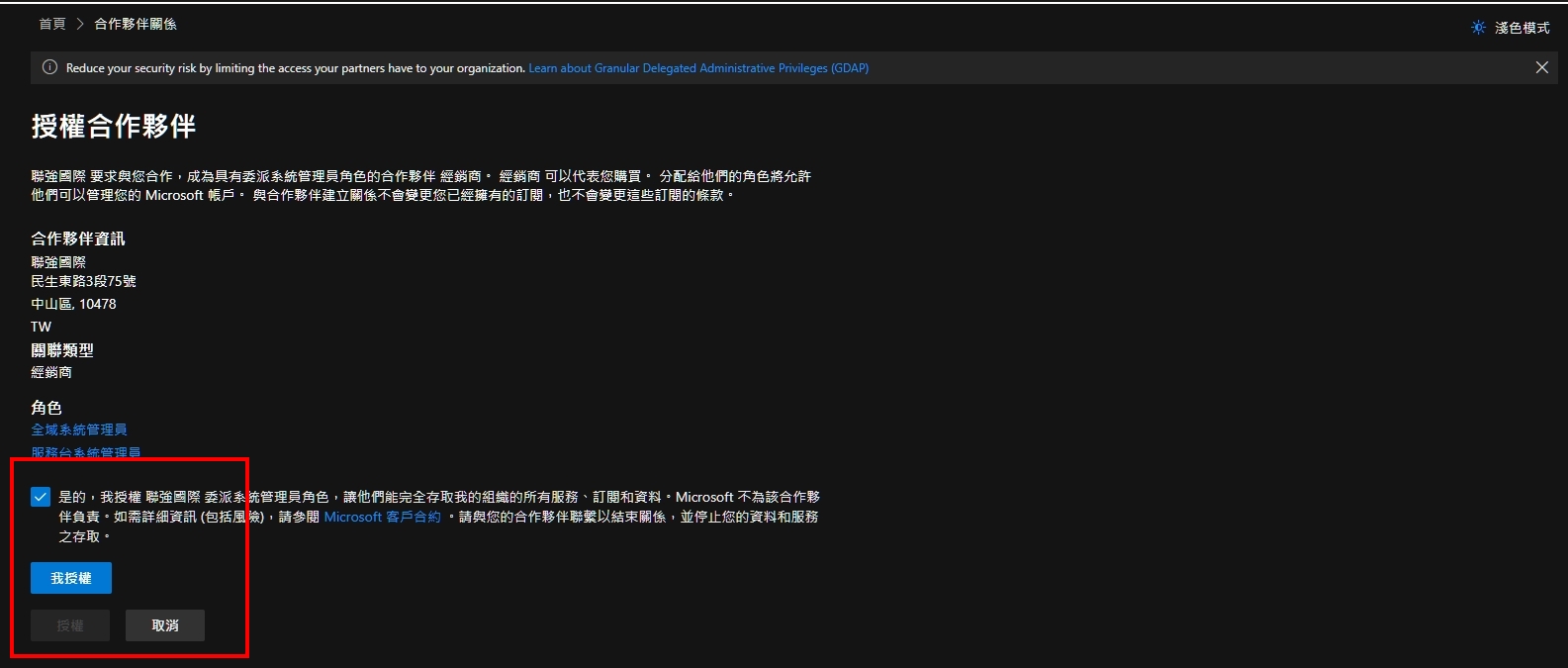Screen dimensions: 1568x668
Task: Click the address line 民生東路3段75號
Action: click(83, 281)
